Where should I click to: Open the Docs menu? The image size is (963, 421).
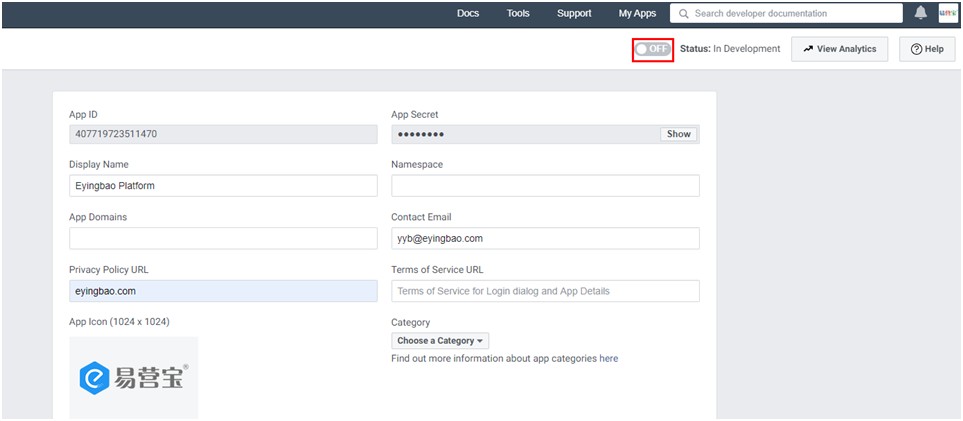468,13
